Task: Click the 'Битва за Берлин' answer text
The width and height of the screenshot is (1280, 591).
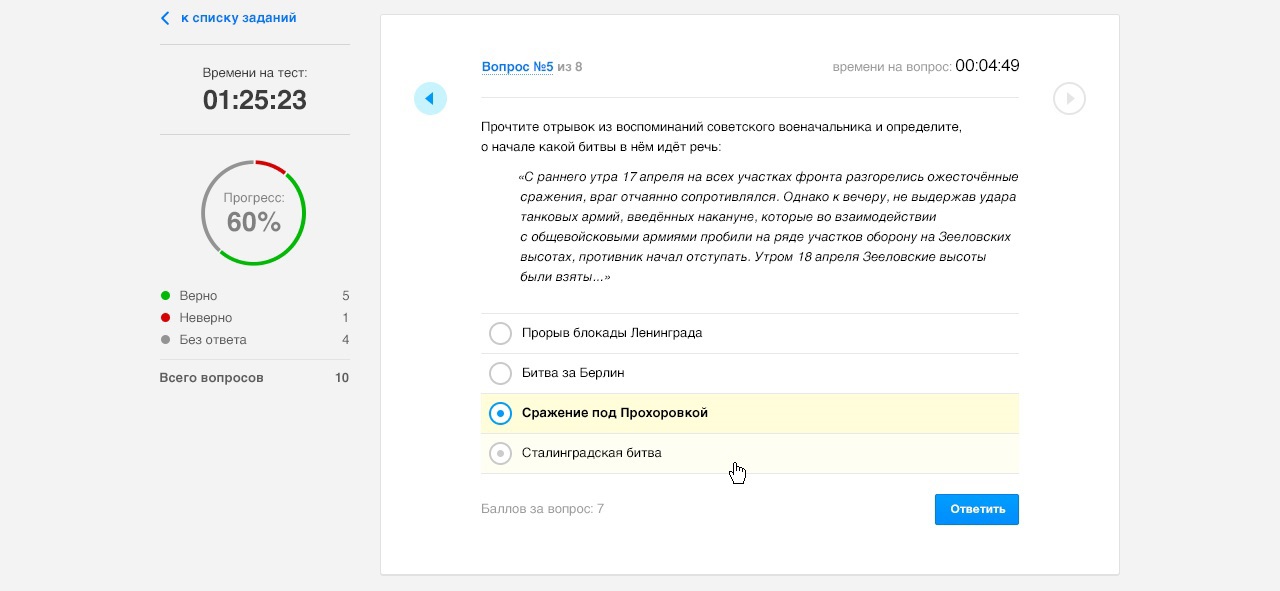Action: point(573,373)
